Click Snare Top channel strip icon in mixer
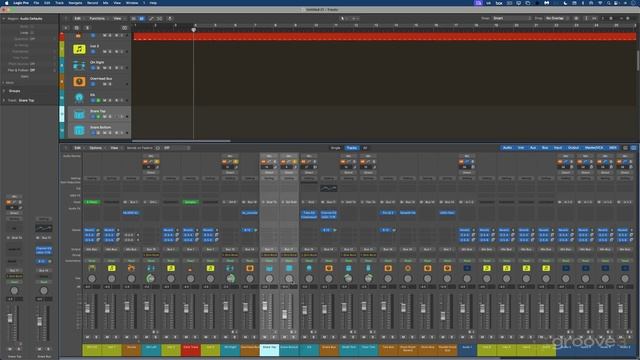640x360 pixels. (269, 268)
